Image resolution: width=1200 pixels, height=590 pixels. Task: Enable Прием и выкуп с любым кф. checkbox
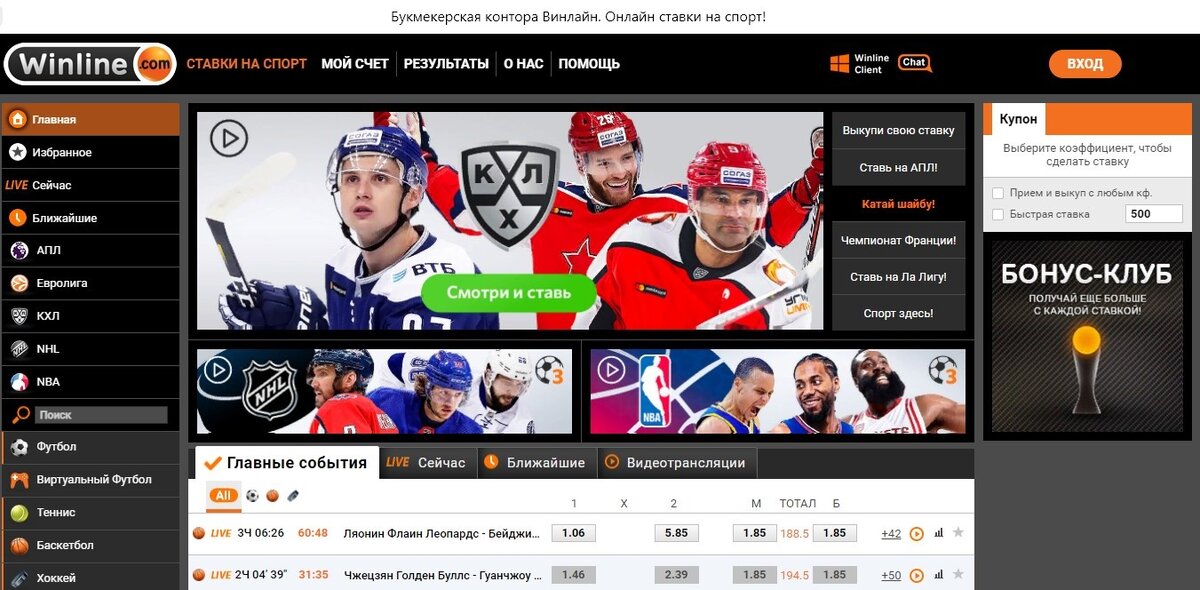pyautogui.click(x=998, y=193)
